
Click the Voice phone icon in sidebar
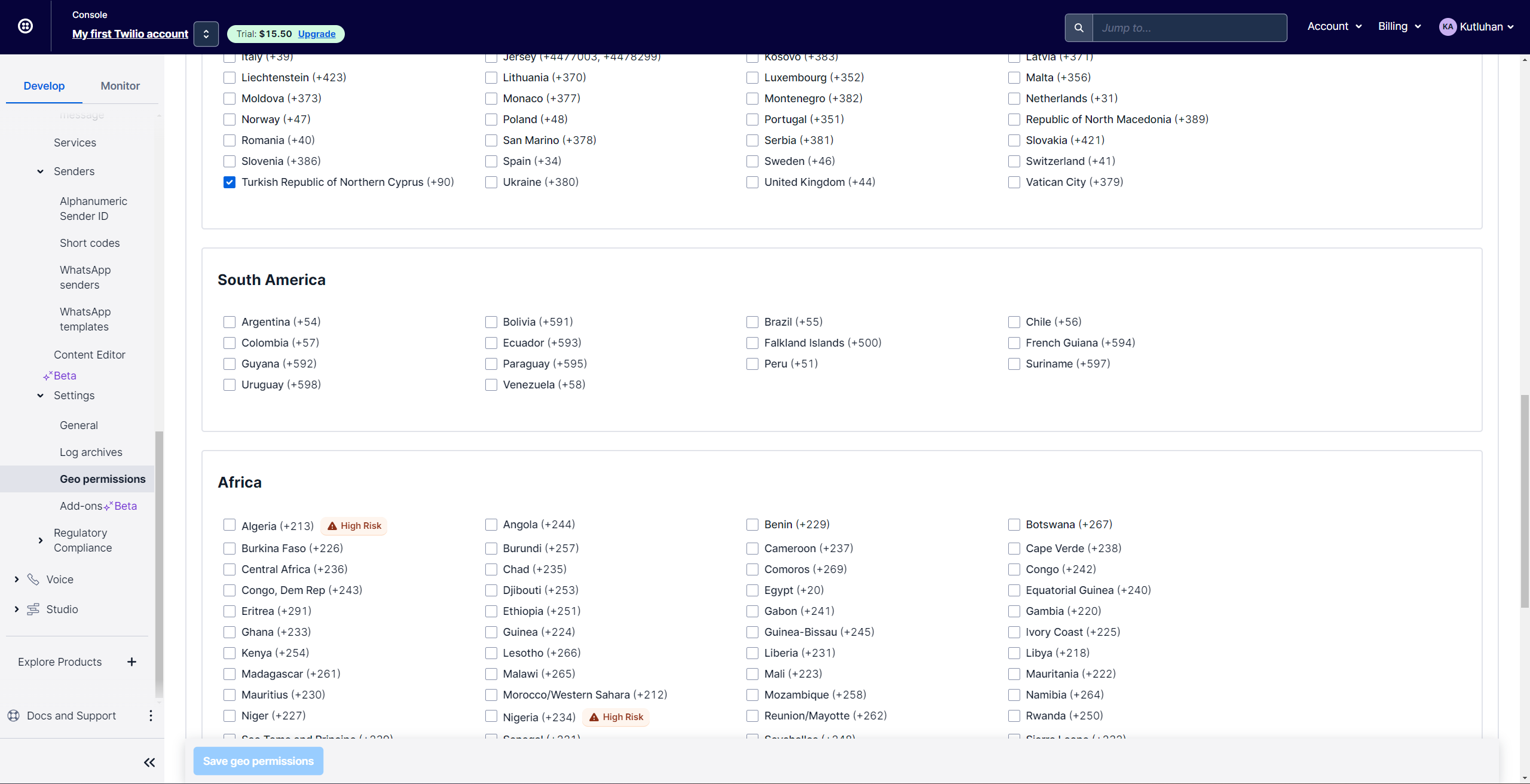[x=33, y=579]
